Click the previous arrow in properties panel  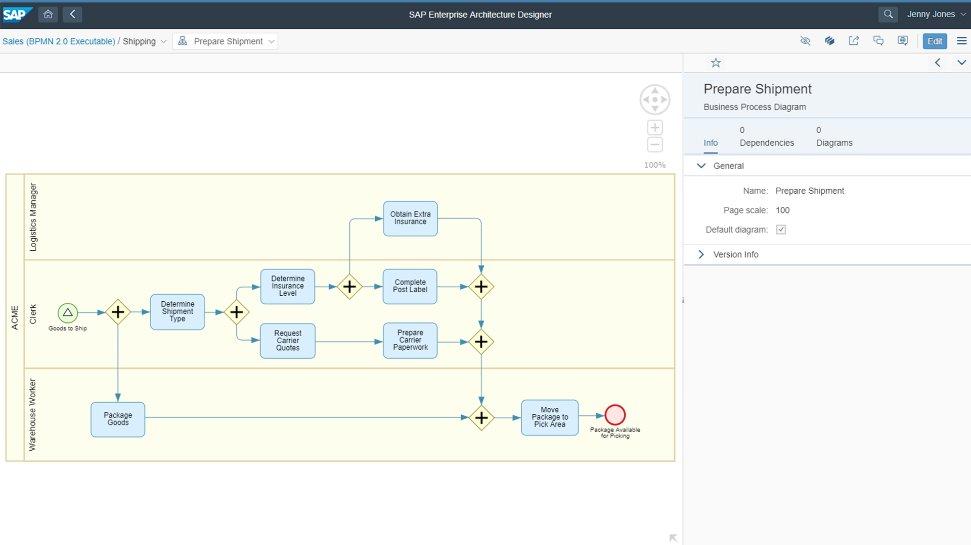coord(938,63)
